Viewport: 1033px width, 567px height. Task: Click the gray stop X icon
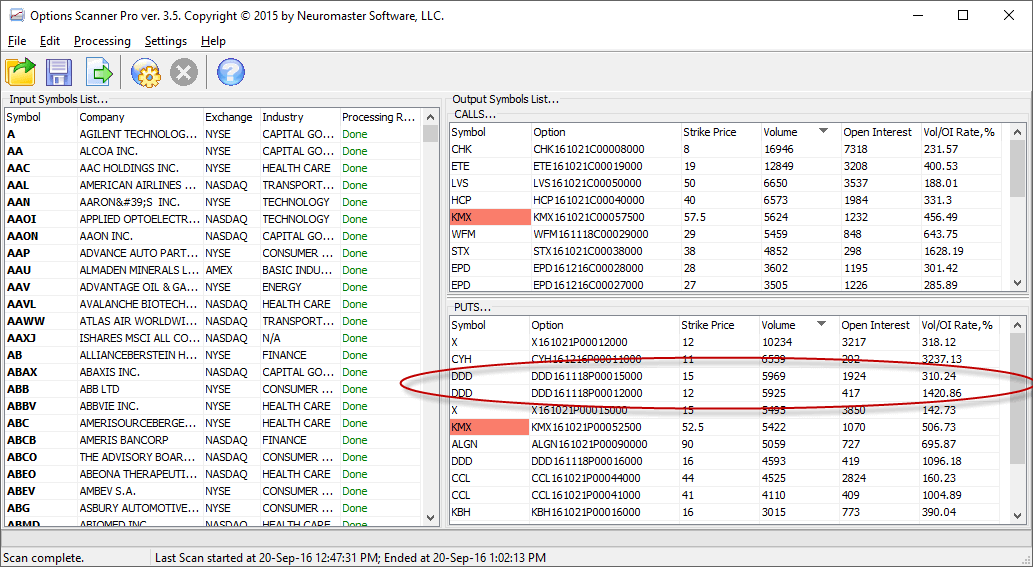184,72
